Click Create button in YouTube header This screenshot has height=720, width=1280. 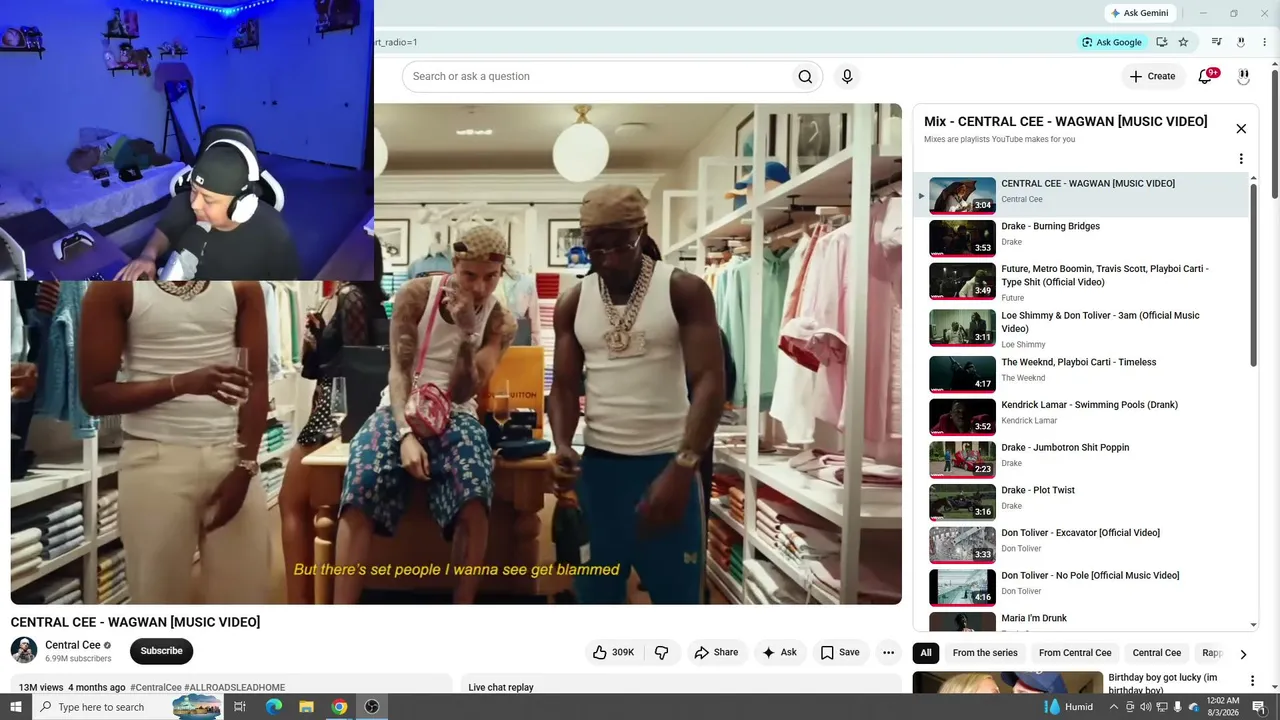(1152, 77)
